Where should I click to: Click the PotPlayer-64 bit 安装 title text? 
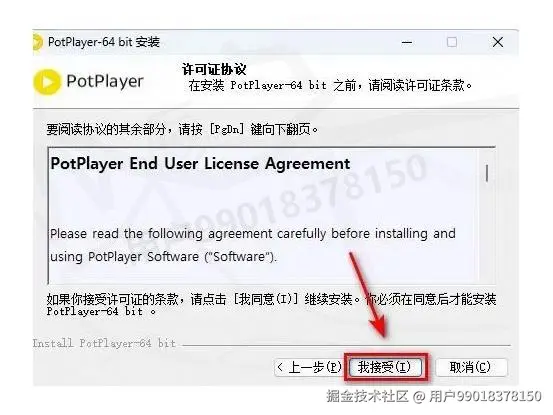pos(104,42)
